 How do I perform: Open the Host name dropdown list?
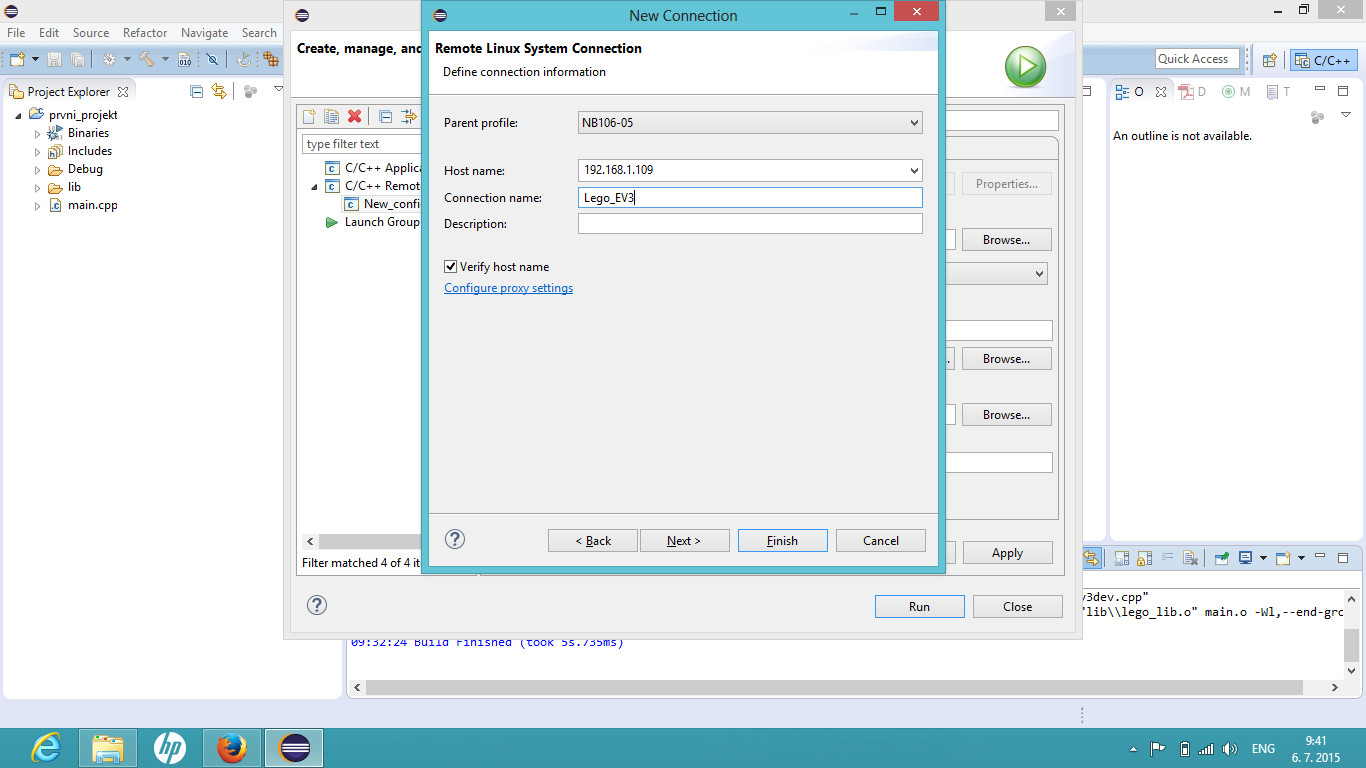coord(914,171)
